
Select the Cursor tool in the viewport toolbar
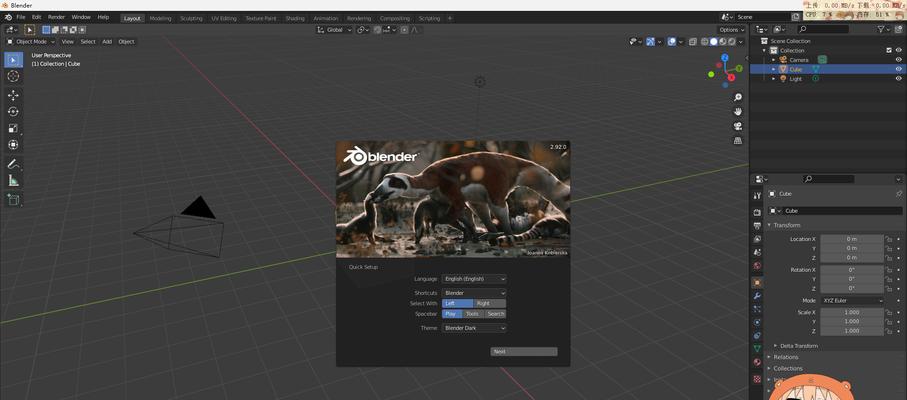click(x=13, y=76)
